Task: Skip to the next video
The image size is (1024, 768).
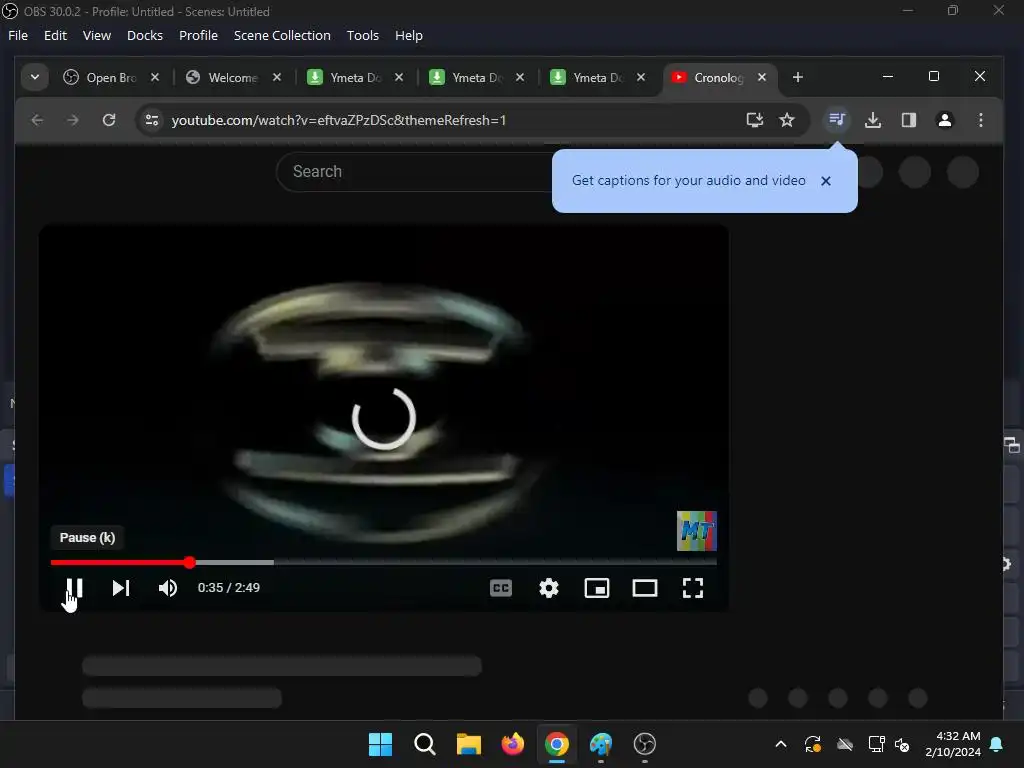Action: (121, 588)
